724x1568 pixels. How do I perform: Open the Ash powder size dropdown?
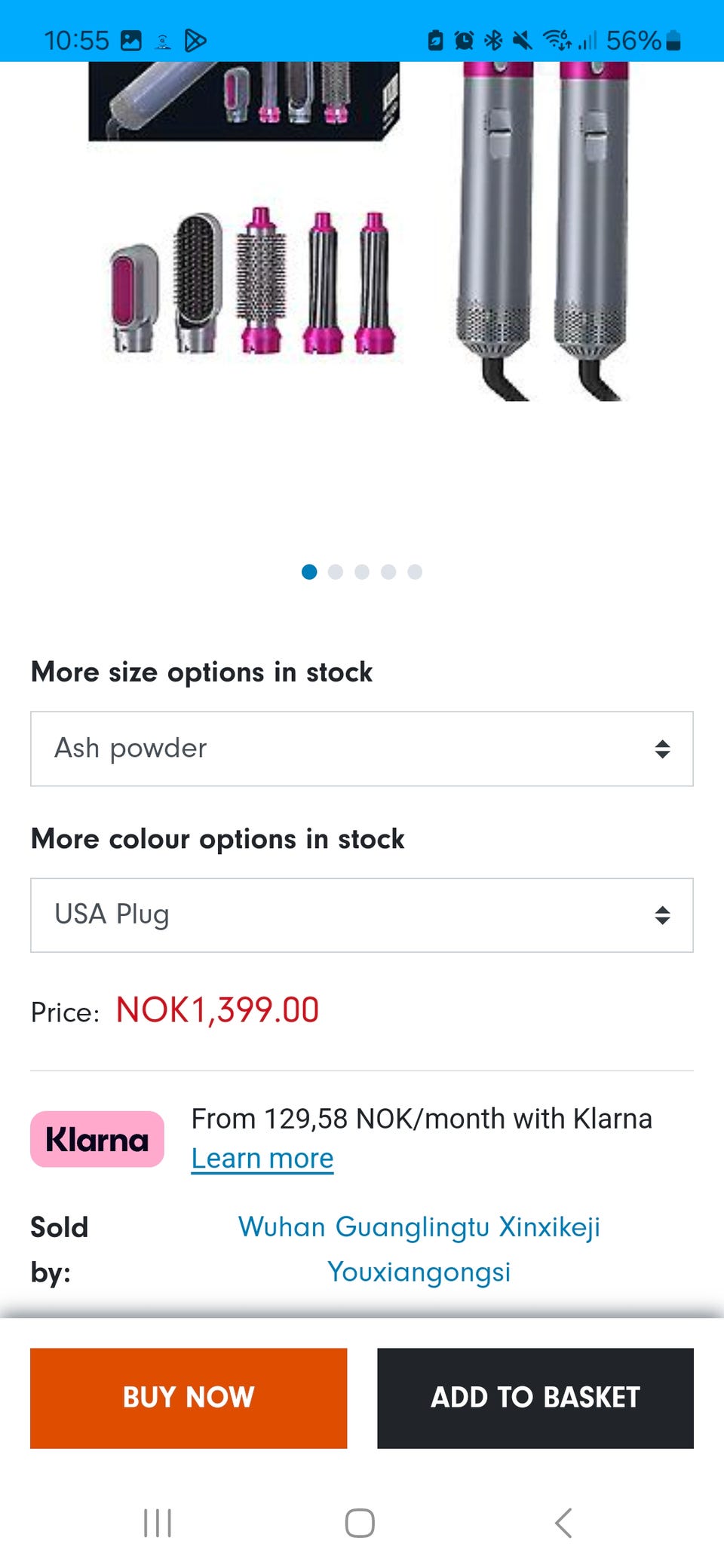tap(362, 749)
